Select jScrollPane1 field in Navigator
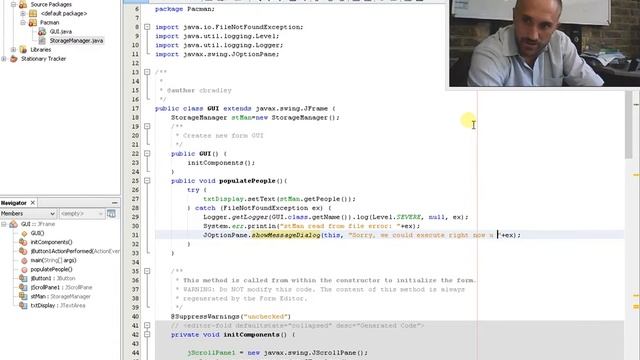640x360 pixels. click(x=61, y=287)
